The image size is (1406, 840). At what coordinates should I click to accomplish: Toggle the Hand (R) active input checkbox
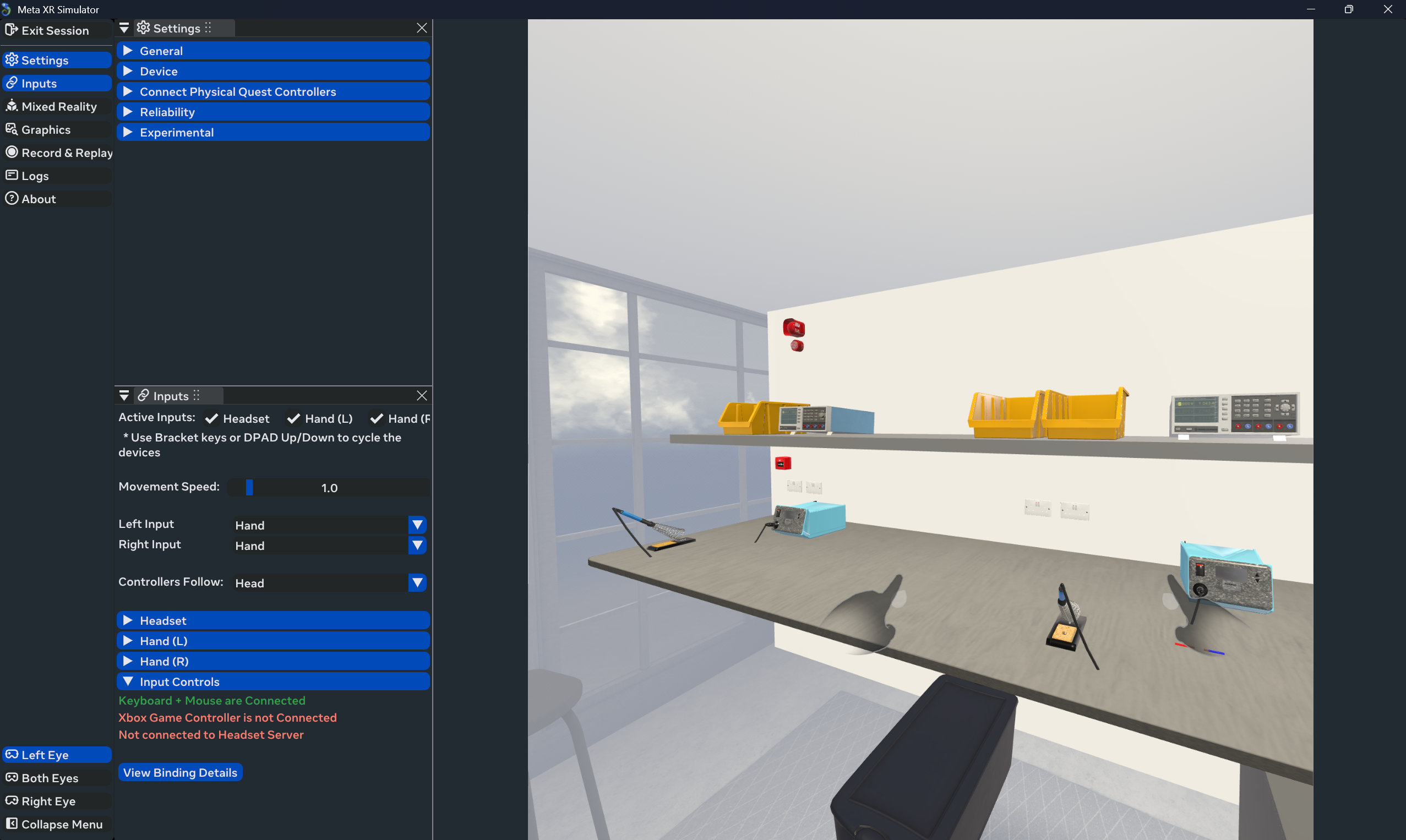[377, 419]
